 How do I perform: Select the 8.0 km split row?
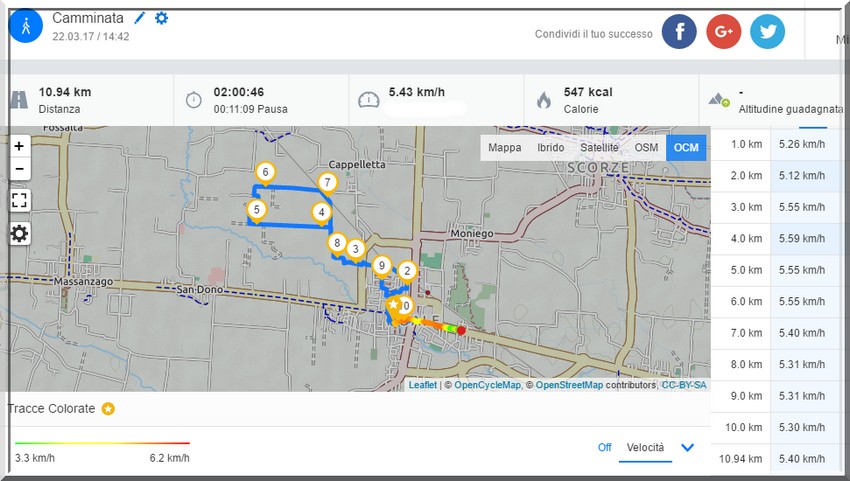pyautogui.click(x=777, y=364)
